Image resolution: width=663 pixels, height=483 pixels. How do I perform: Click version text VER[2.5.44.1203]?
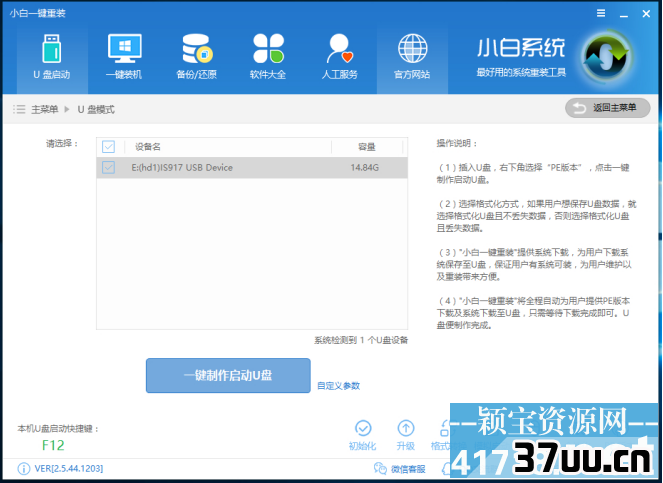[x=68, y=469]
